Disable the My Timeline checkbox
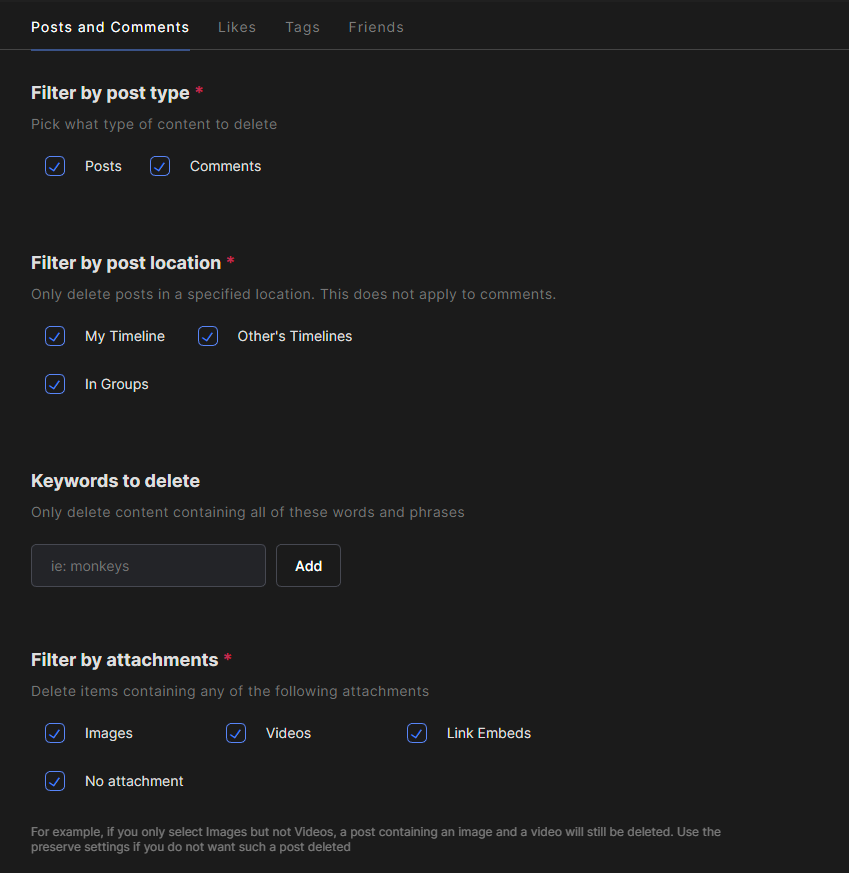 click(55, 336)
